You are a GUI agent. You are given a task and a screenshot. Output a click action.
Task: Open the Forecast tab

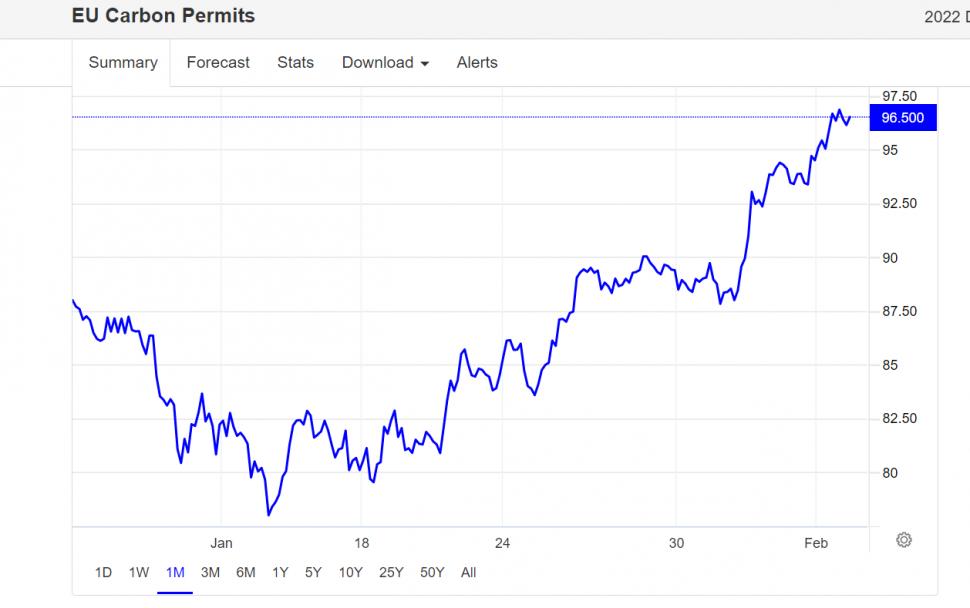tap(218, 63)
